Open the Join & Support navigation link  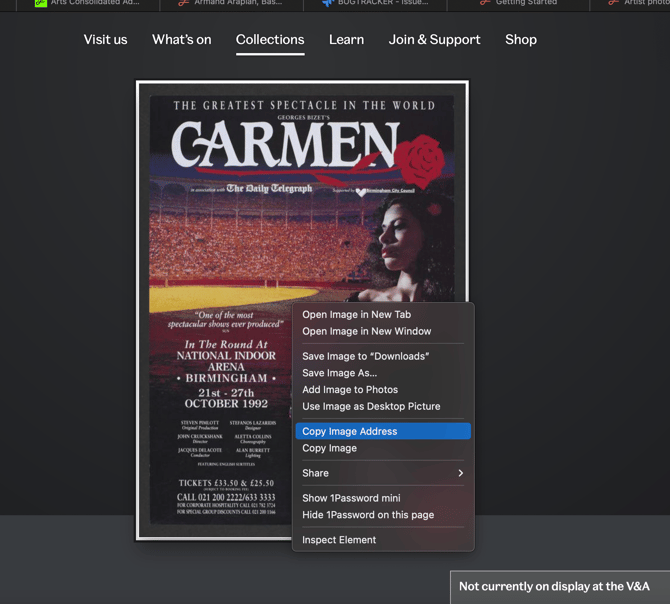pyautogui.click(x=435, y=40)
